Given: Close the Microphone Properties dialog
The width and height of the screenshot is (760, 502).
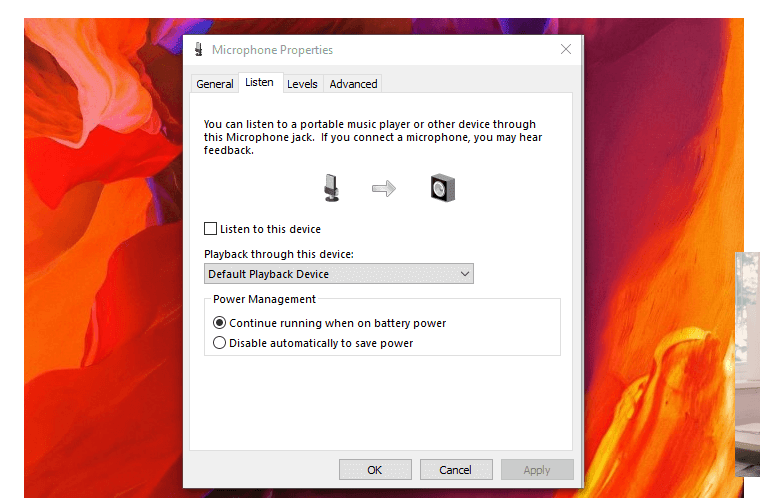Looking at the screenshot, I should click(x=566, y=49).
